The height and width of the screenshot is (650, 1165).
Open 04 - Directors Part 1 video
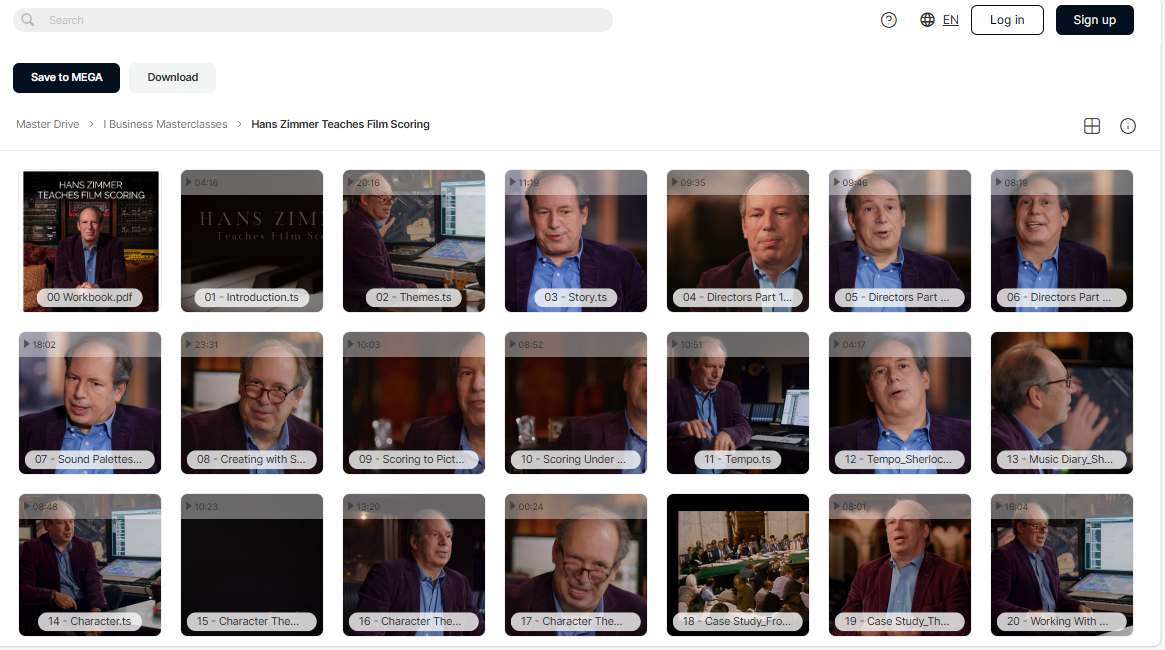[738, 241]
